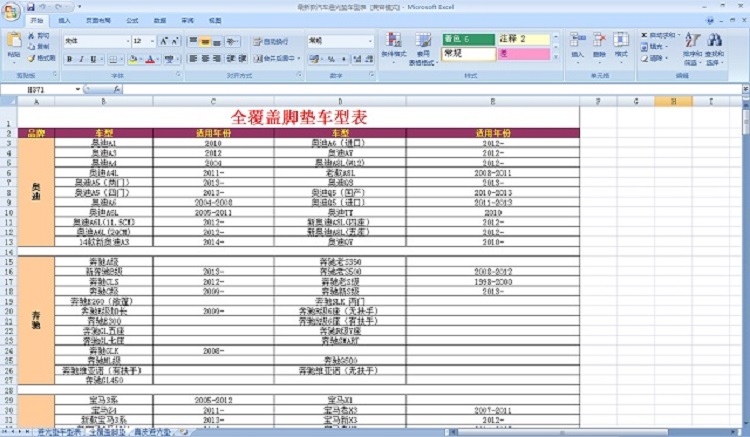Toggle italic formatting
The height and width of the screenshot is (437, 750).
click(x=81, y=59)
